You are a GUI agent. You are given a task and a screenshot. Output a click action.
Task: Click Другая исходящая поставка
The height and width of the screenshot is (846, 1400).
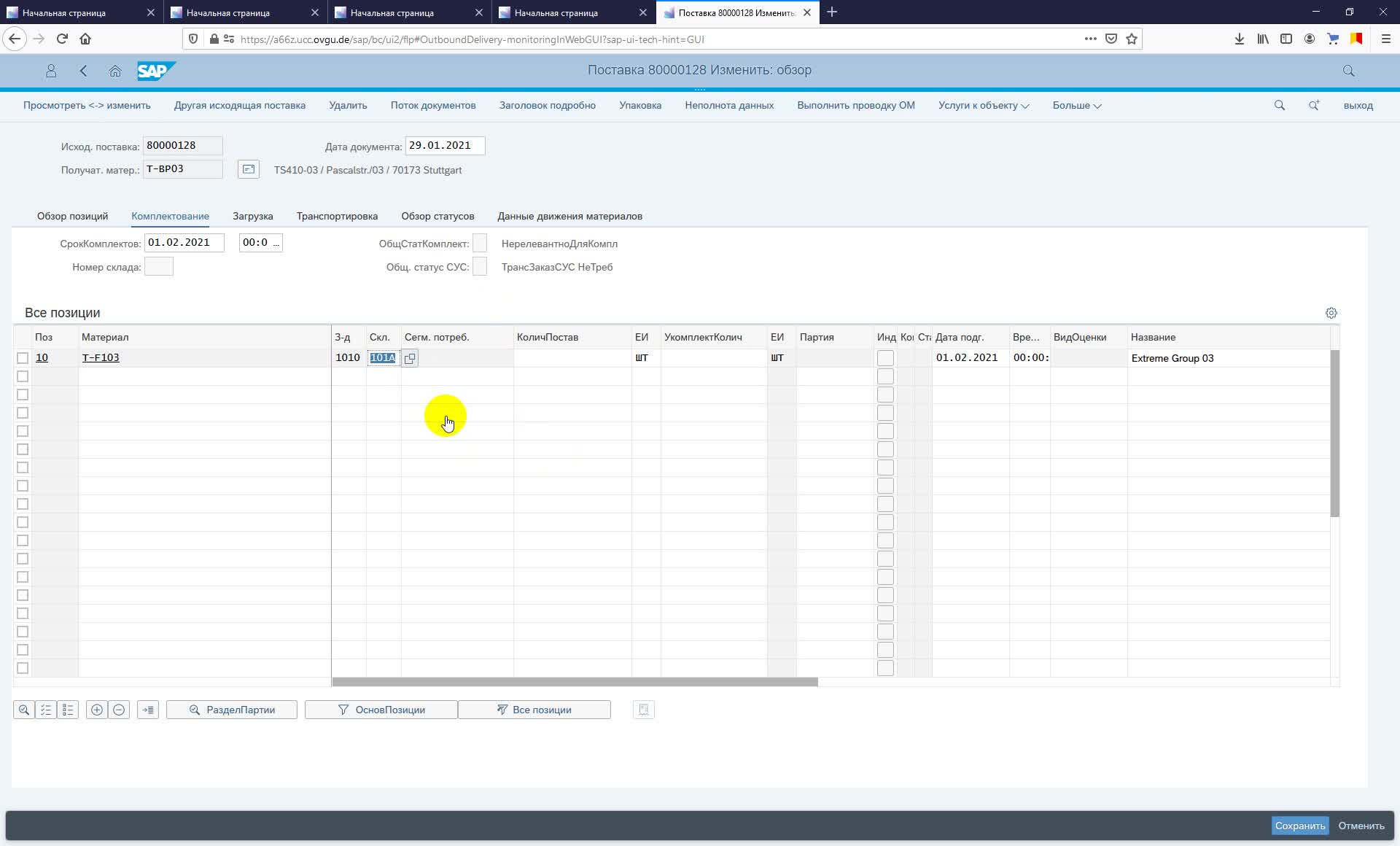(x=239, y=106)
